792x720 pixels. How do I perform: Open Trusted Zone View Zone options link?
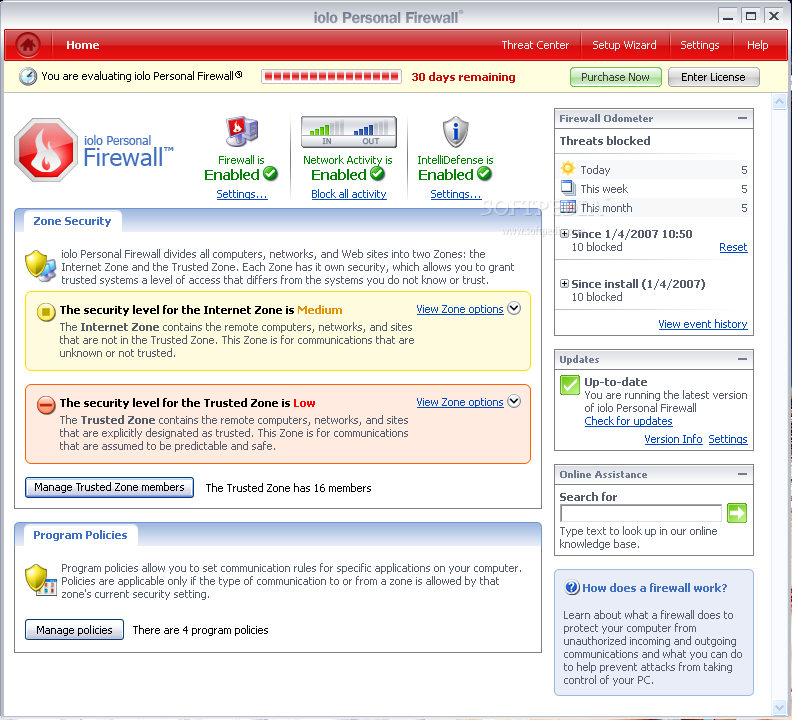click(x=460, y=402)
